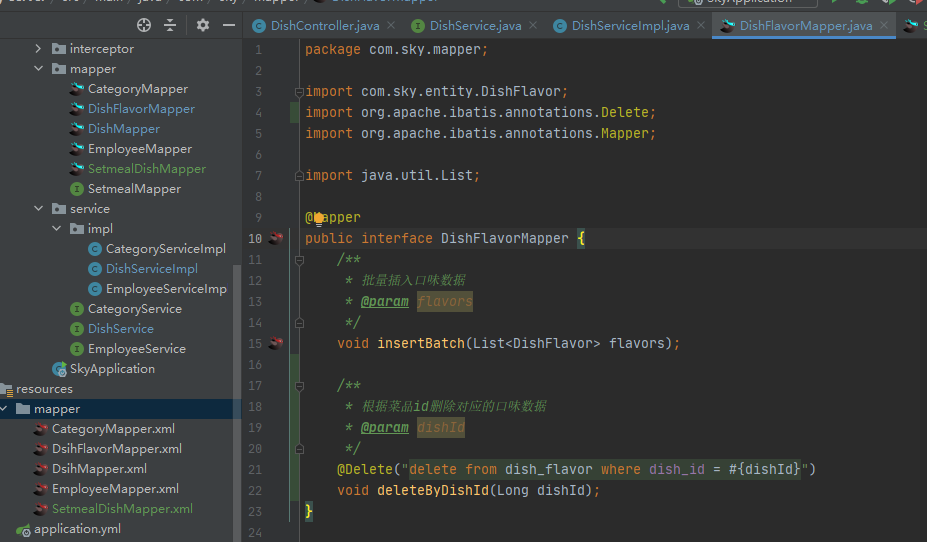Image resolution: width=927 pixels, height=542 pixels.
Task: Click the locate file crosshair icon
Action: (143, 25)
